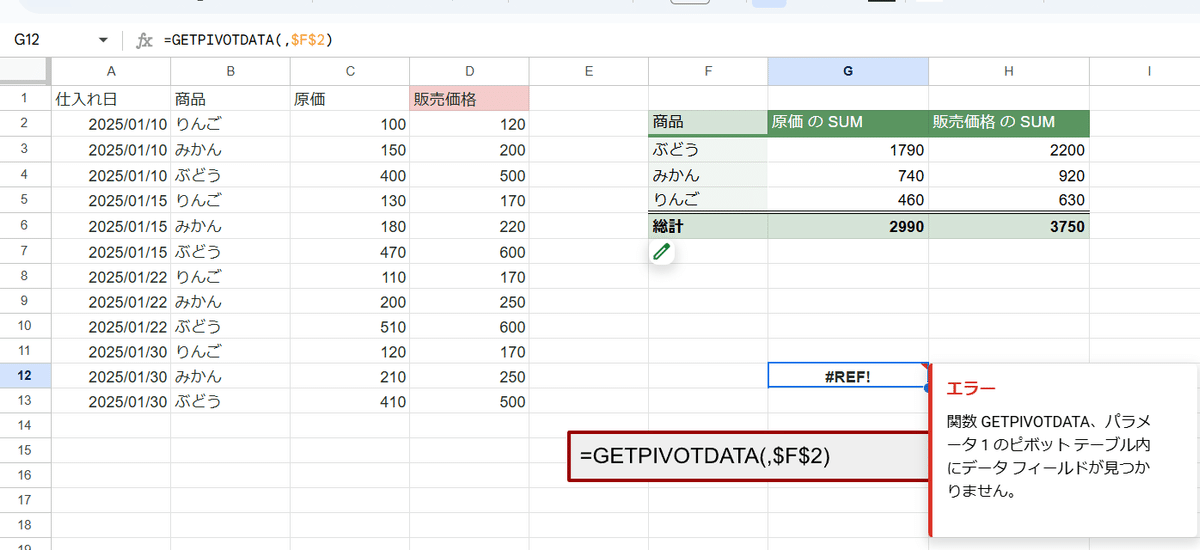Click みかん in row 3
Viewport: 1200px width, 550px height.
click(x=230, y=150)
